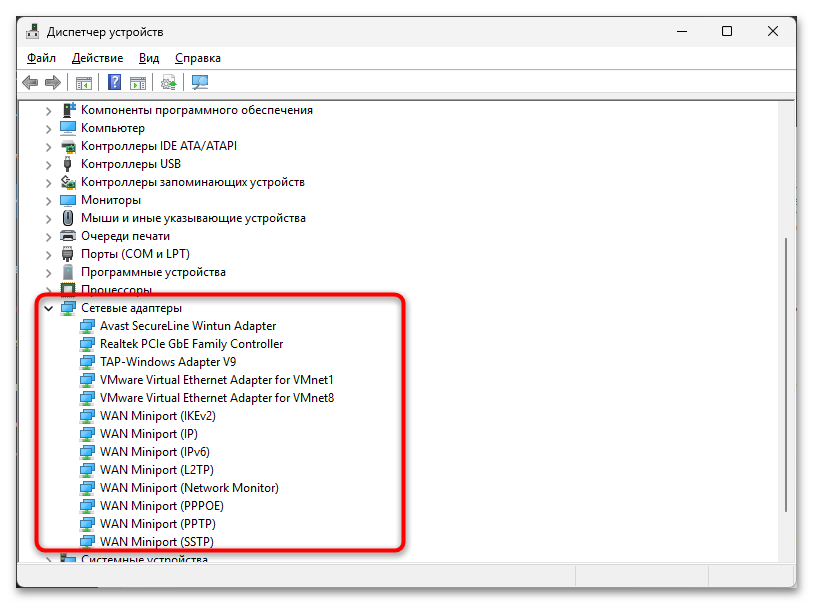Click the WAN Miniport (SSTP) adapter icon
The image size is (813, 604).
[87, 541]
